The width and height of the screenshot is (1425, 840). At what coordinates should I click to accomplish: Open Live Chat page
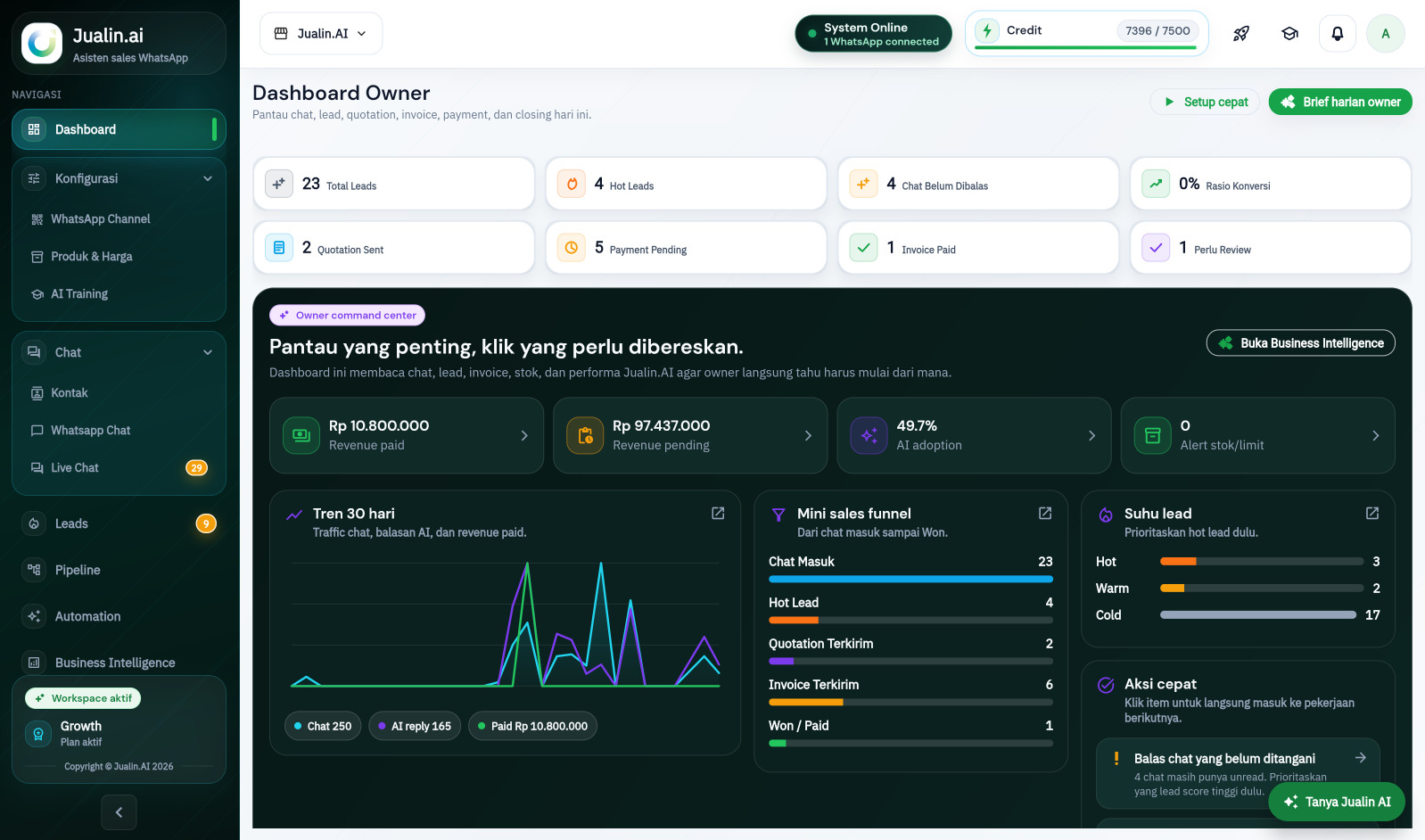(119, 467)
